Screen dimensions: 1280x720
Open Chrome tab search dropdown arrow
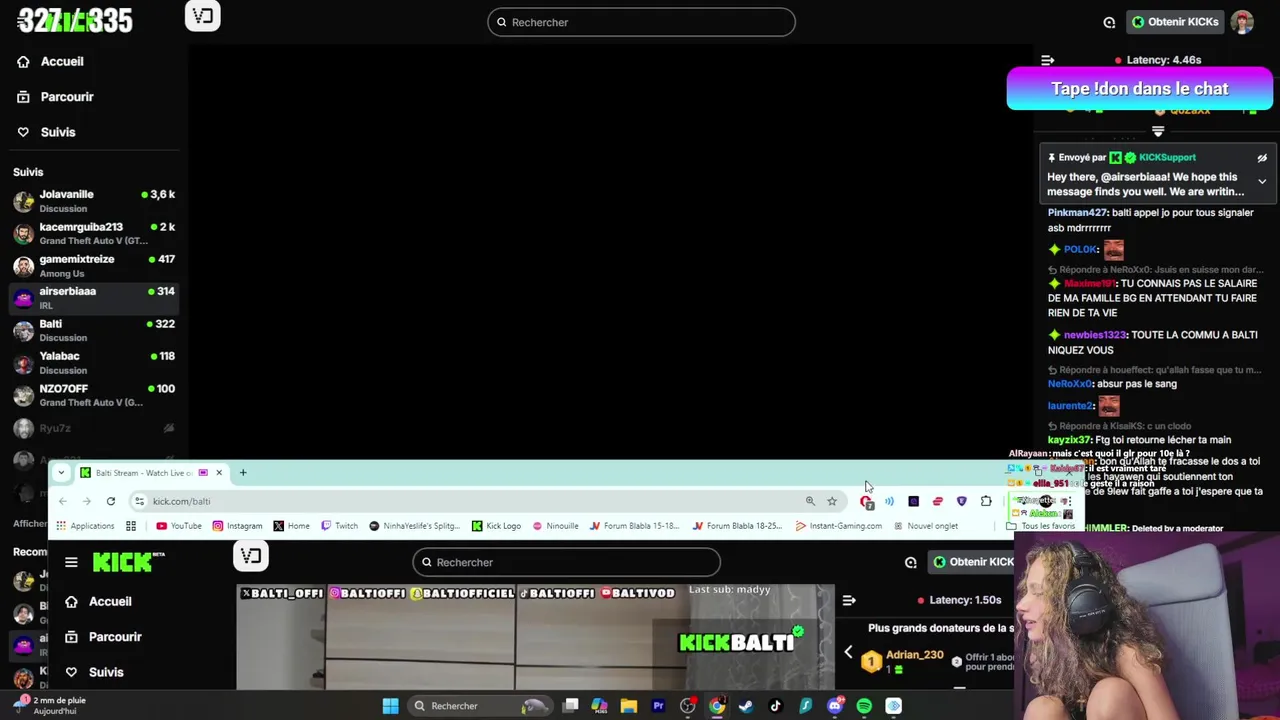(x=61, y=473)
